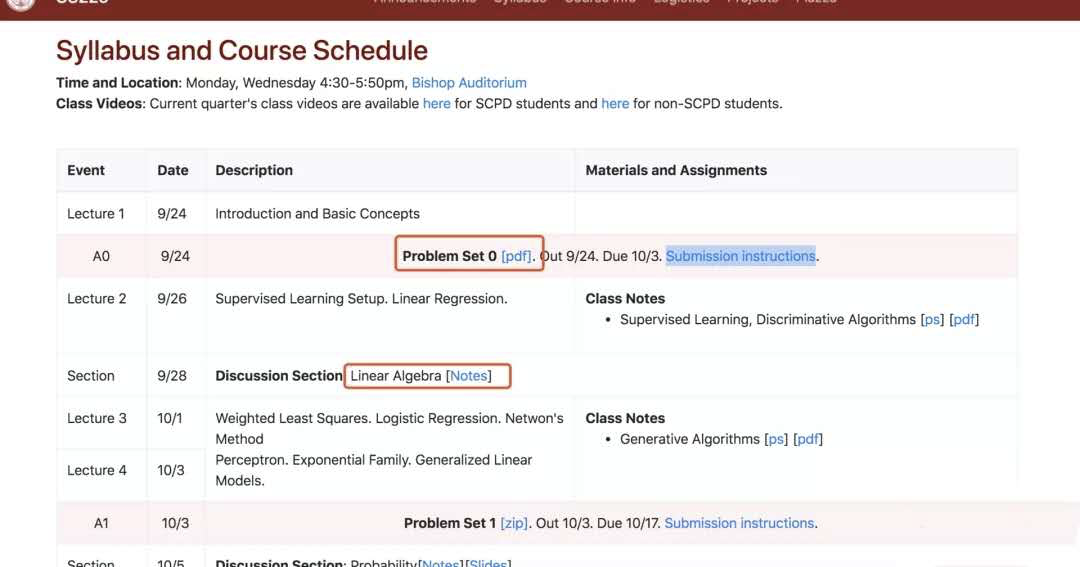The image size is (1080, 567).
Task: Open Supervised Learning notes pdf link
Action: click(964, 320)
